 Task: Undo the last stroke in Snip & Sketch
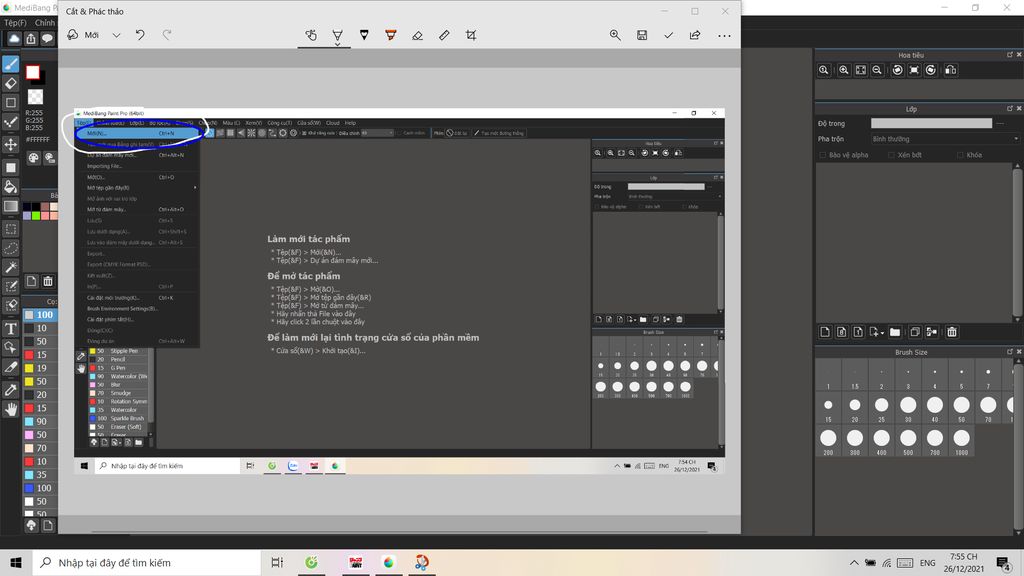[140, 35]
